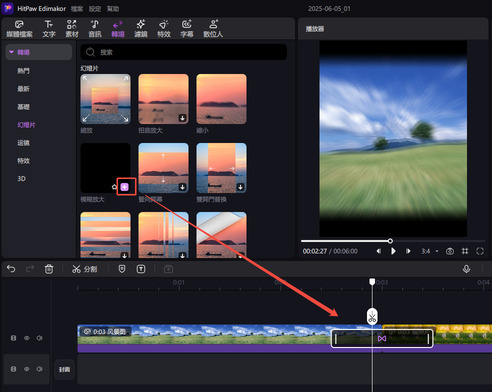Screen dimensions: 492x392
Task: Enter fullscreen preview
Action: pos(480,251)
